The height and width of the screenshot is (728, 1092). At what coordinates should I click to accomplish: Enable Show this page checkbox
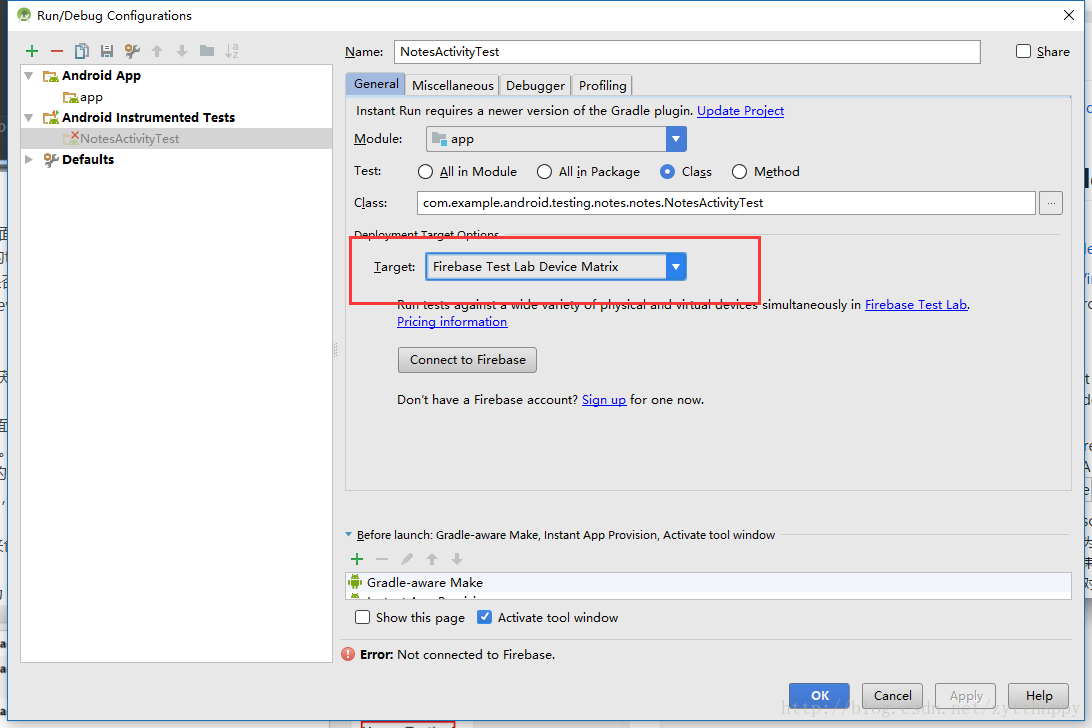[362, 617]
